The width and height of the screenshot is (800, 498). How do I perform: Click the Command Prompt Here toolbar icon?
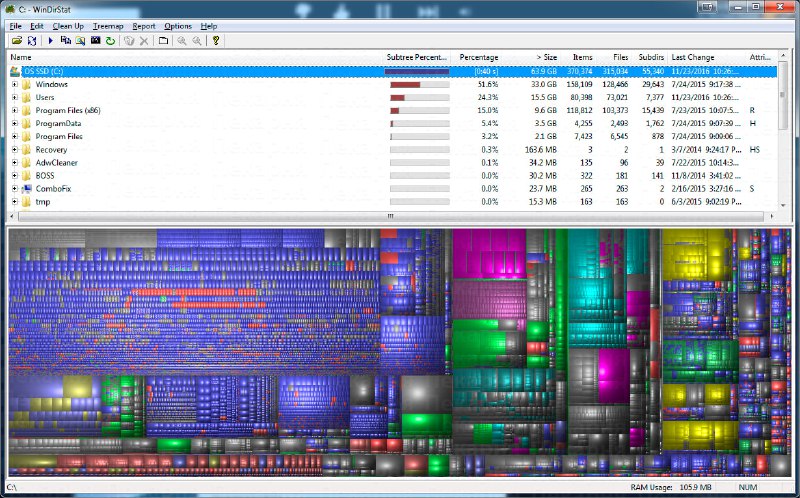click(x=95, y=40)
